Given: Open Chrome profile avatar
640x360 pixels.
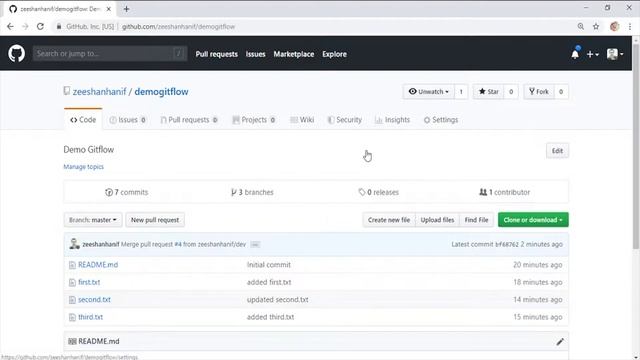Looking at the screenshot, I should [x=614, y=27].
